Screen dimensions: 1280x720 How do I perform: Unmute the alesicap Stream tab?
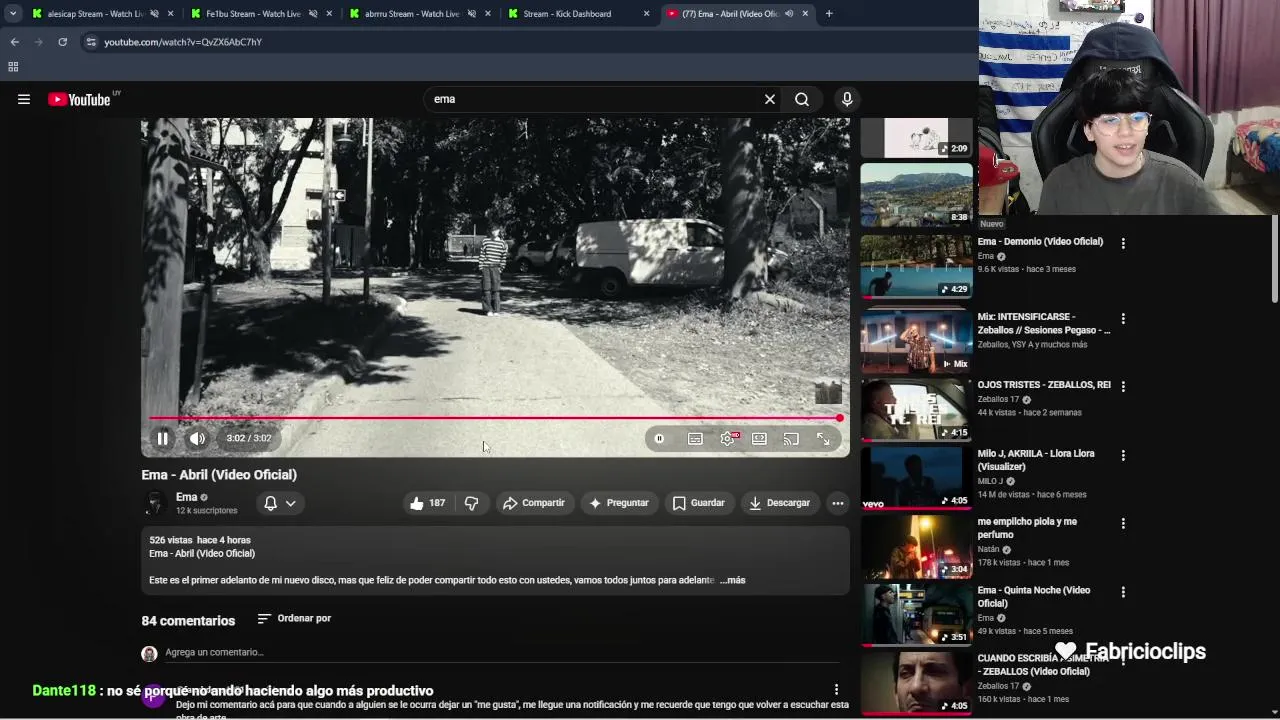pos(154,14)
